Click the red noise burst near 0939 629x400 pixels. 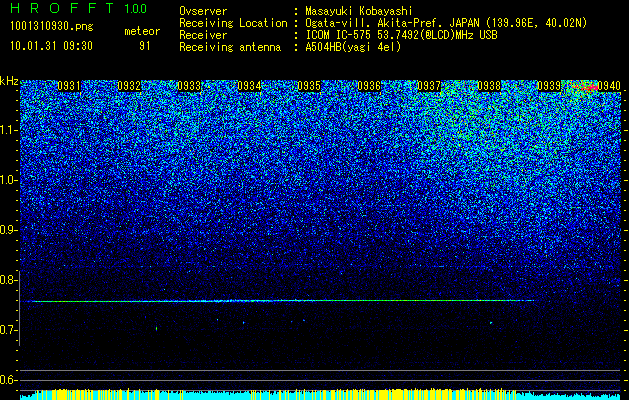pyautogui.click(x=586, y=86)
